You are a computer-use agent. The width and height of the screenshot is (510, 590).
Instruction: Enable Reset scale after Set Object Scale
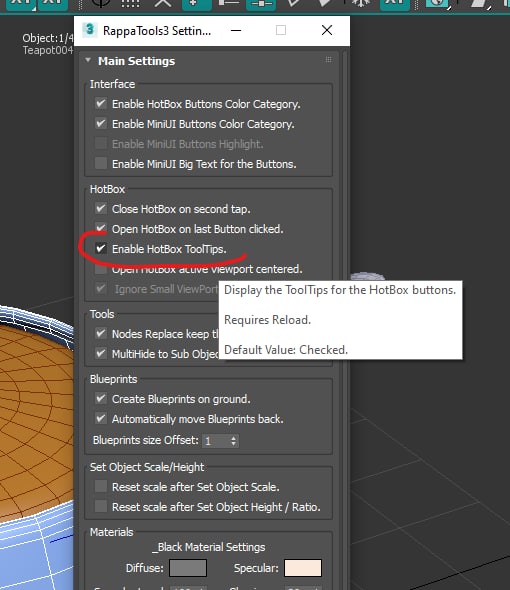(101, 487)
